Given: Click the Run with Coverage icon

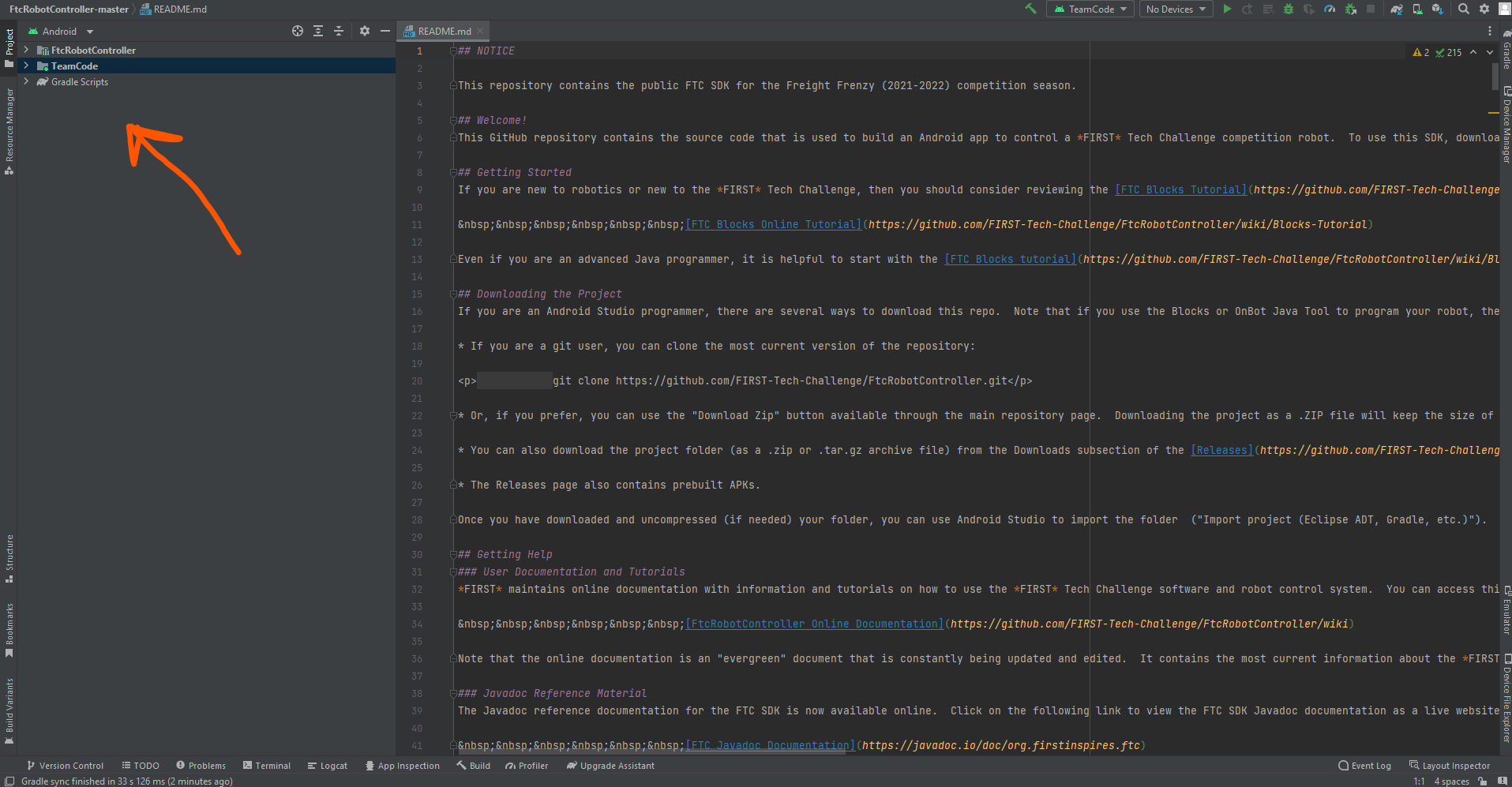Looking at the screenshot, I should tap(1309, 9).
